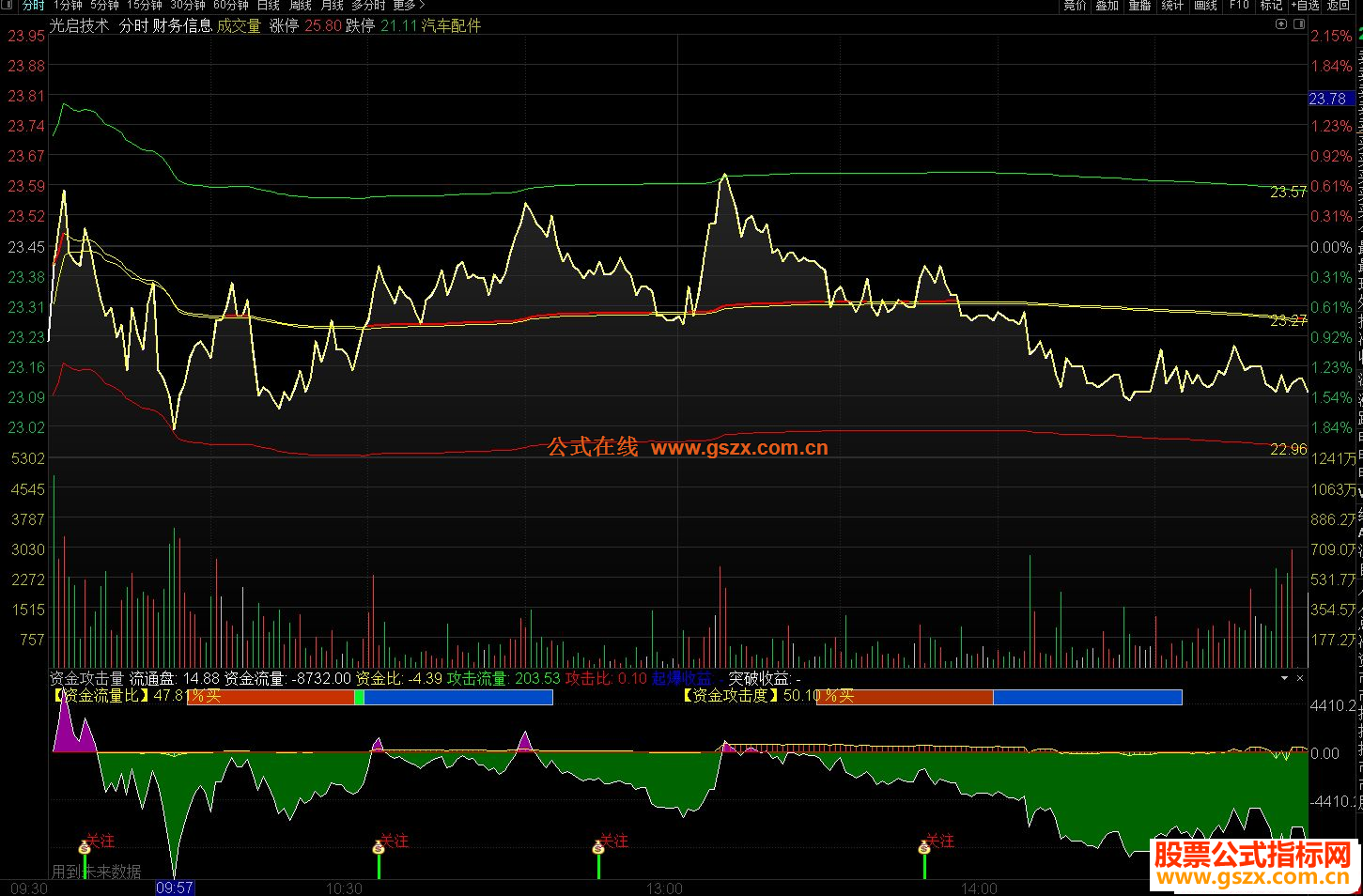Click the 09:30 time axis label
Image resolution: width=1363 pixels, height=896 pixels.
[x=29, y=888]
